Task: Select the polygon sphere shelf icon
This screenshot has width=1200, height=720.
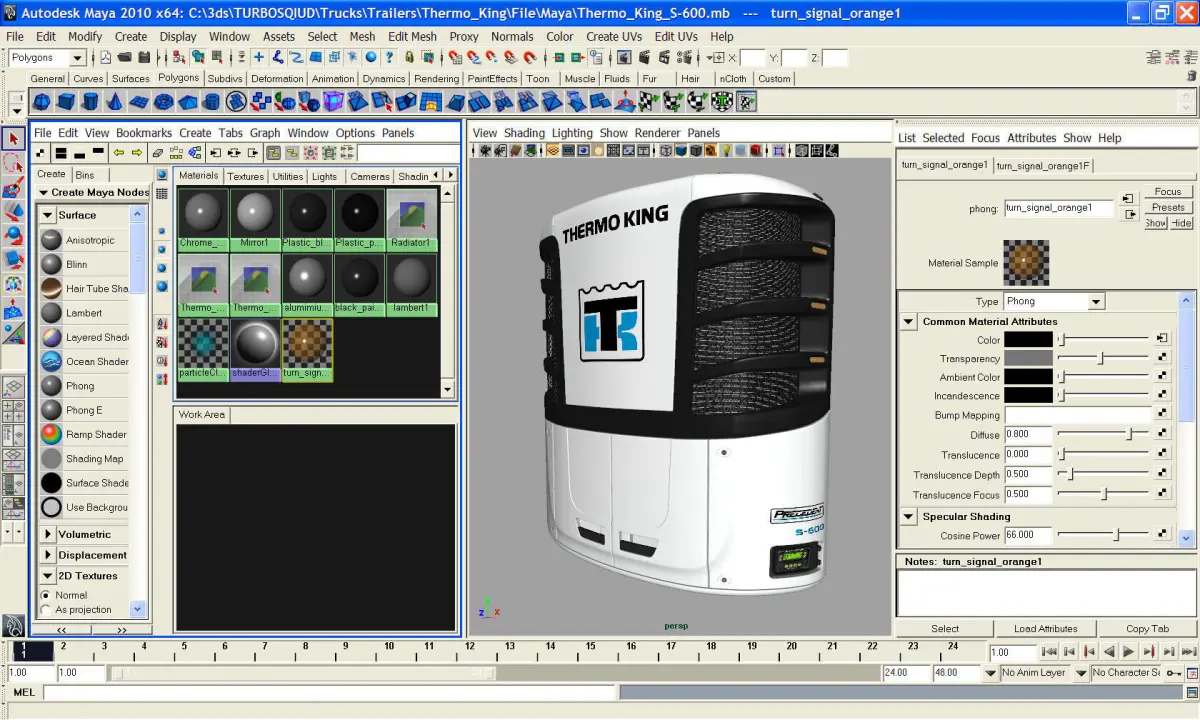Action: click(x=42, y=101)
